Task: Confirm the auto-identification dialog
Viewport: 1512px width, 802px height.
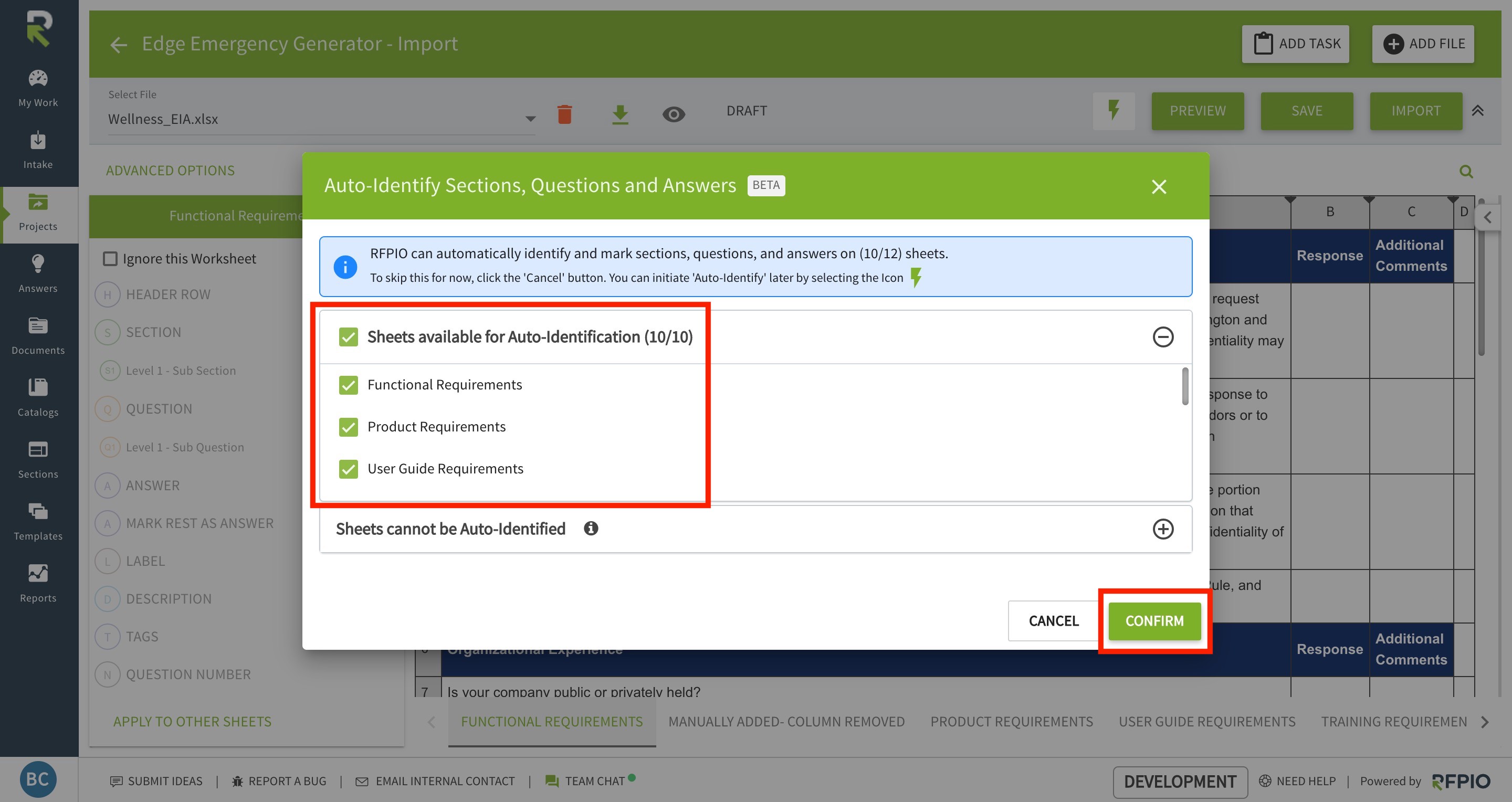Action: pyautogui.click(x=1153, y=621)
